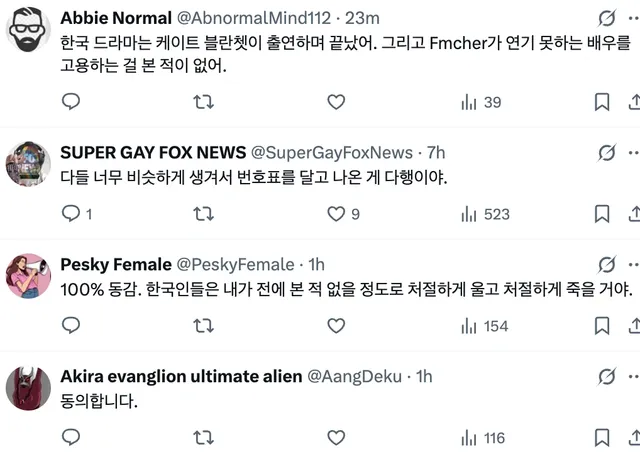The height and width of the screenshot is (459, 640).
Task: Open Pesky Female's profile avatar
Action: 29,276
